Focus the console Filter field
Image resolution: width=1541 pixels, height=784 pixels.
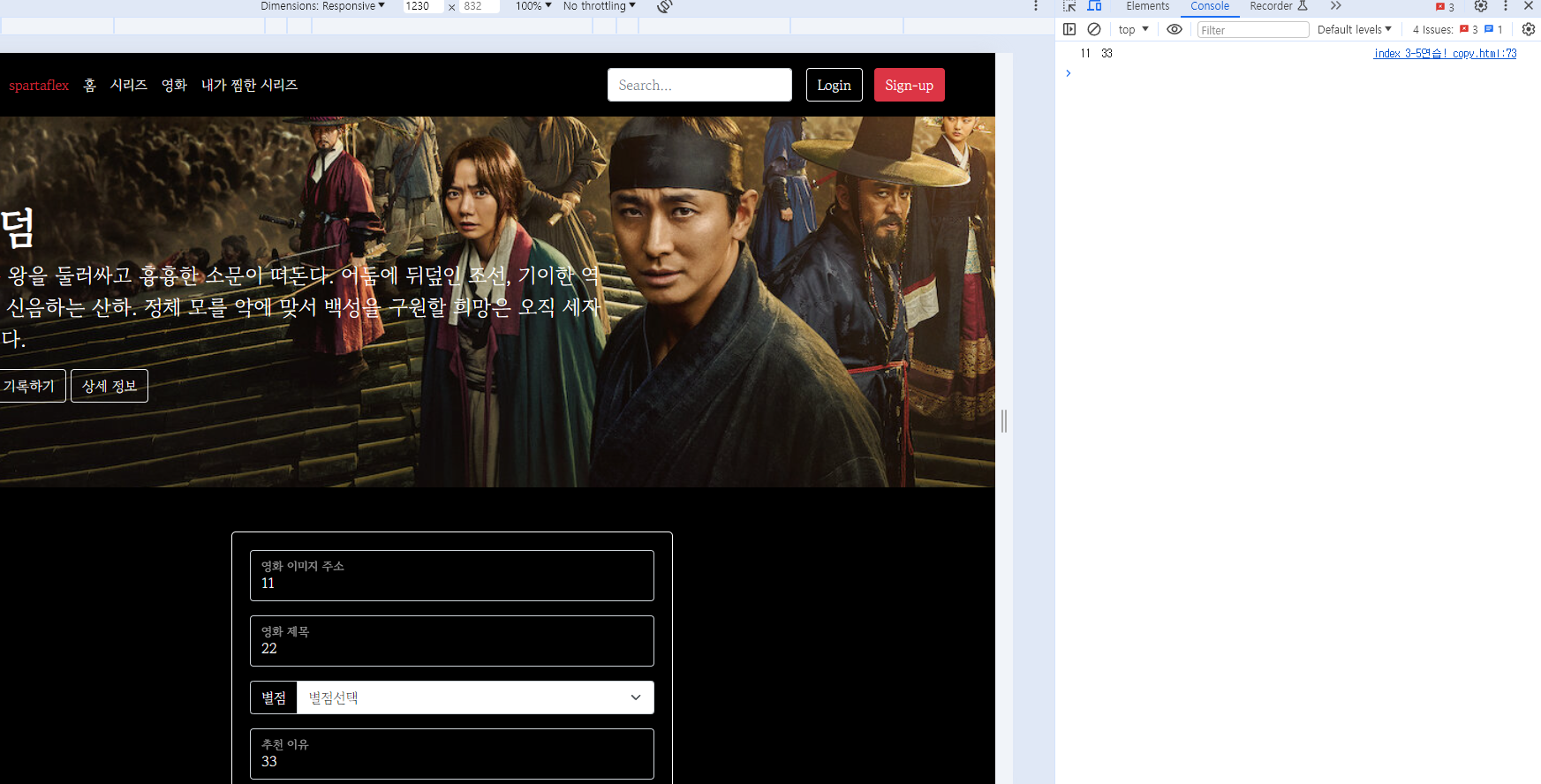[x=1252, y=30]
